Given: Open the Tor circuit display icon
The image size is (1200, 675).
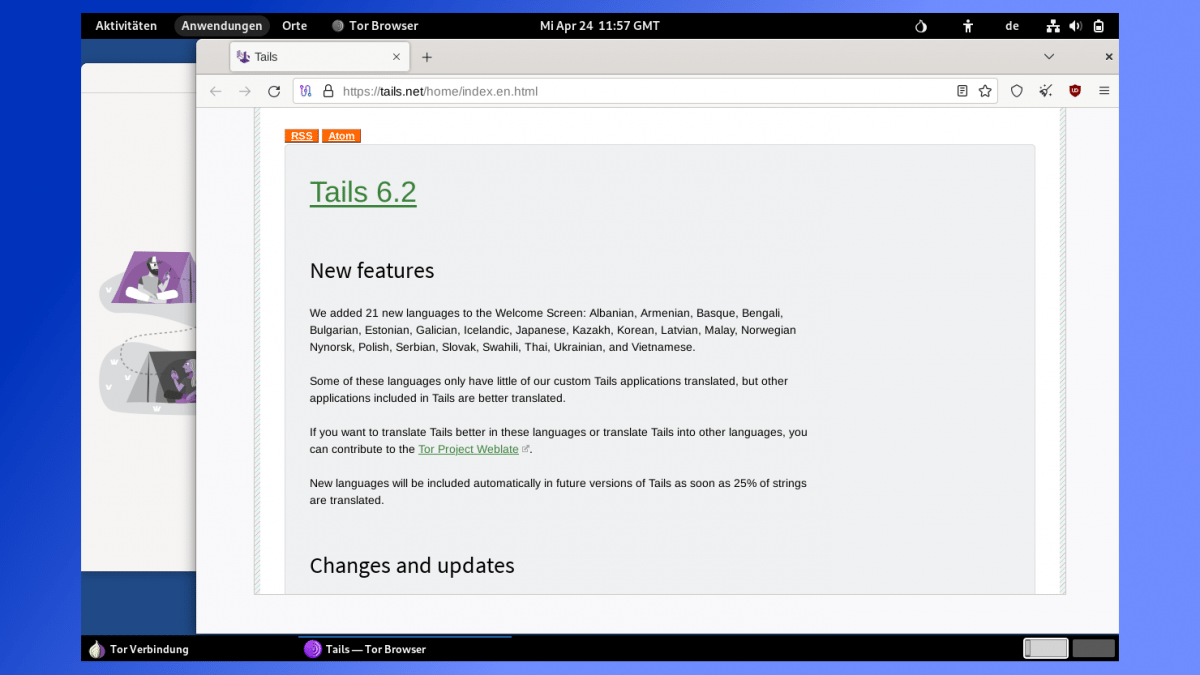Looking at the screenshot, I should click(x=306, y=91).
